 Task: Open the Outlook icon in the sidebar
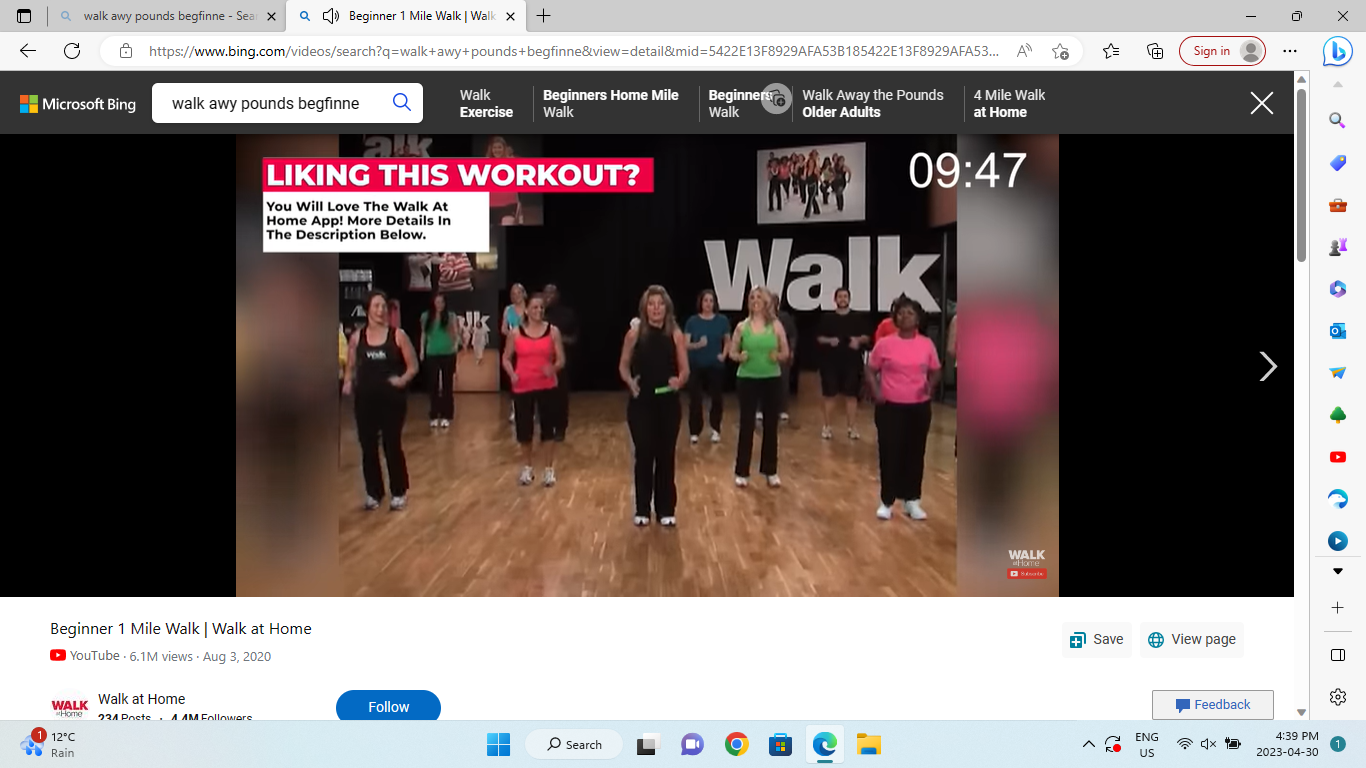(x=1337, y=331)
